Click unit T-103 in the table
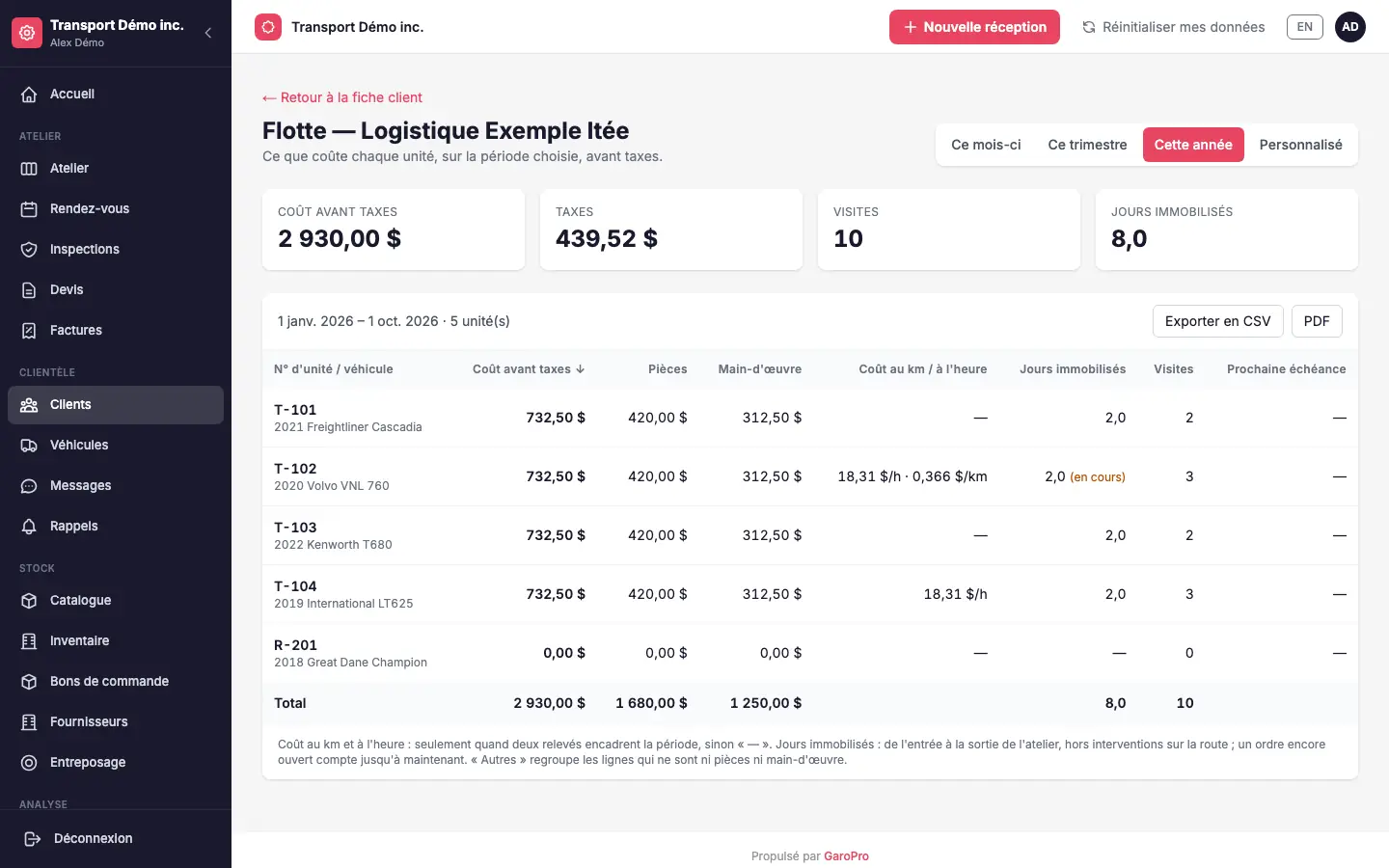The width and height of the screenshot is (1389, 868). click(295, 528)
